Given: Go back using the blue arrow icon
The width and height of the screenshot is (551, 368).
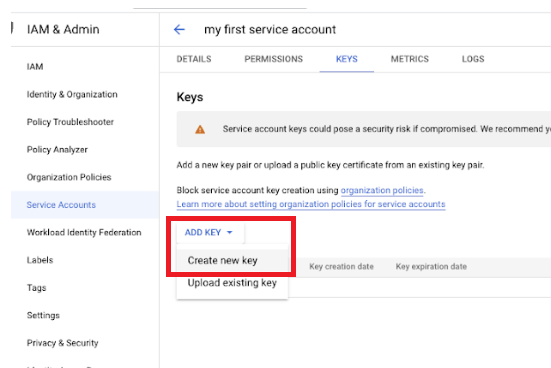Looking at the screenshot, I should point(179,30).
